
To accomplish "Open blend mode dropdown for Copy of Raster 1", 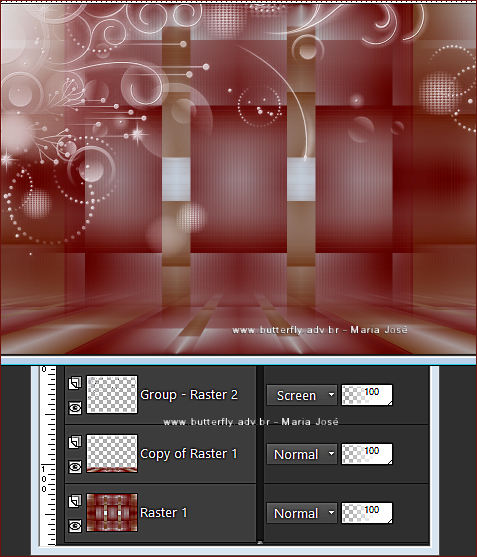I will tap(302, 454).
